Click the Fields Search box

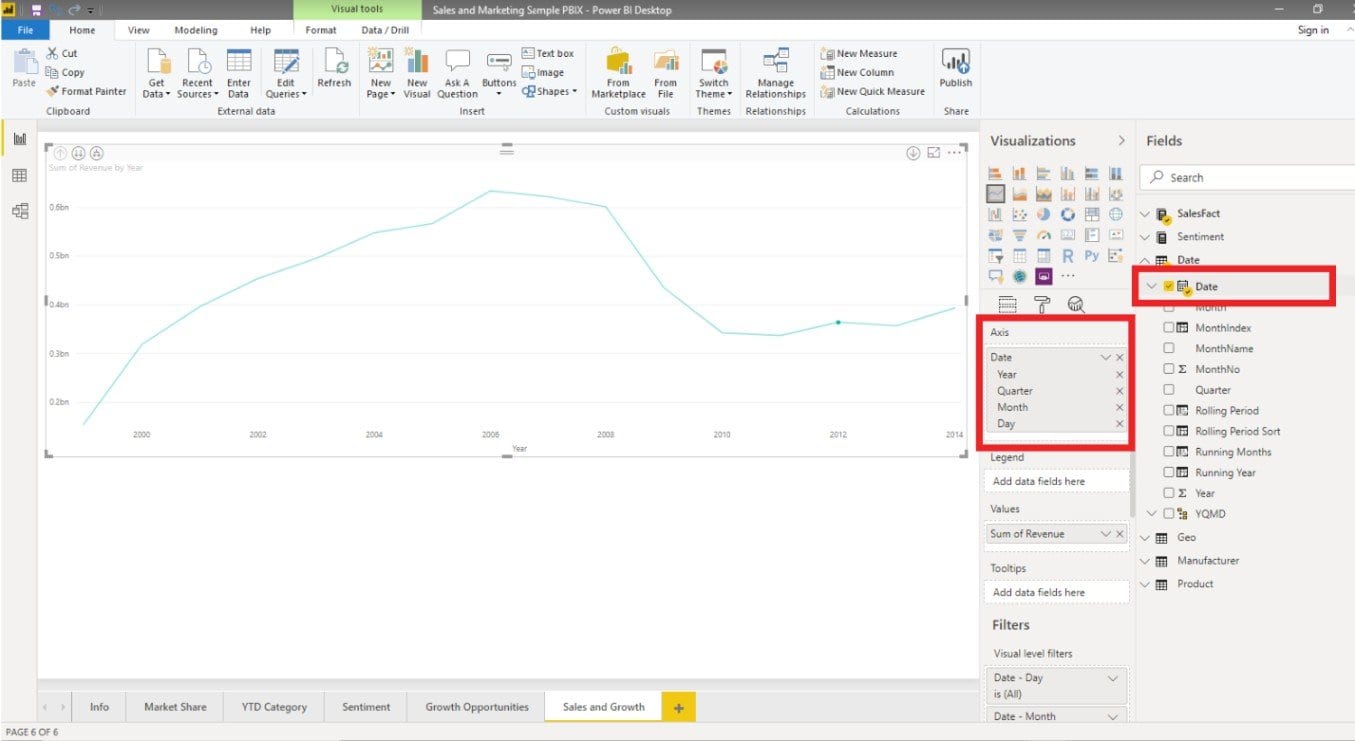point(1248,177)
